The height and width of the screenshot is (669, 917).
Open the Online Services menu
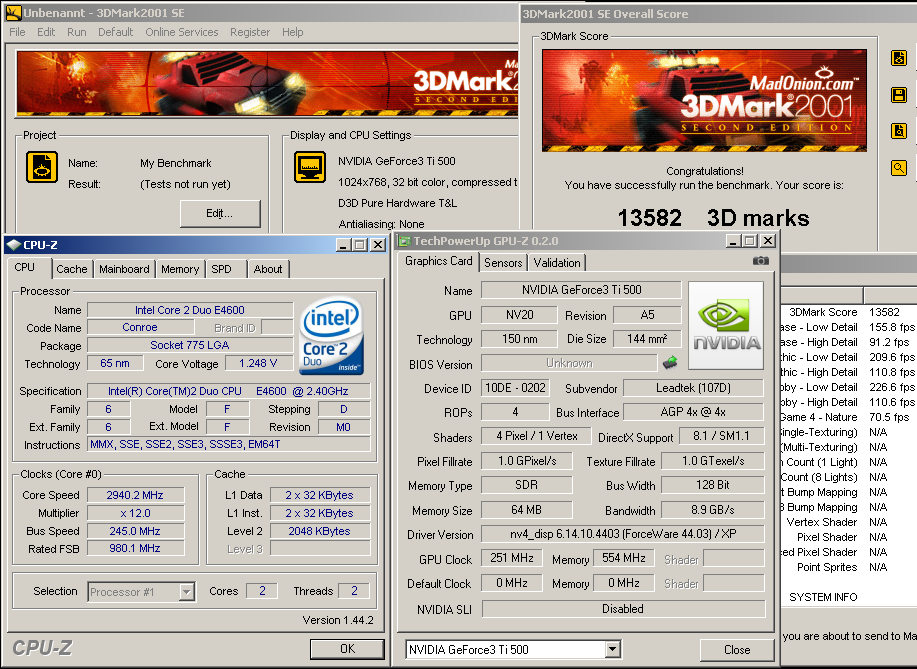181,32
